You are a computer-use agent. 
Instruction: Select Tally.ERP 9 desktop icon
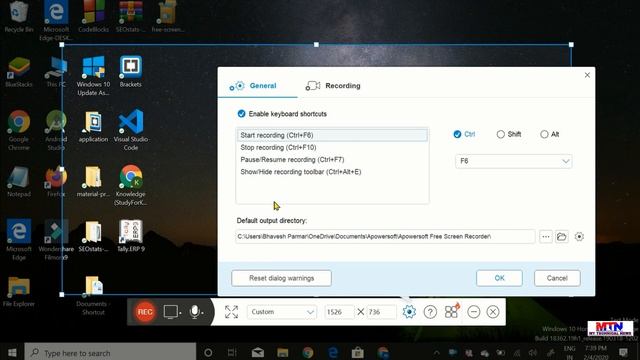131,236
